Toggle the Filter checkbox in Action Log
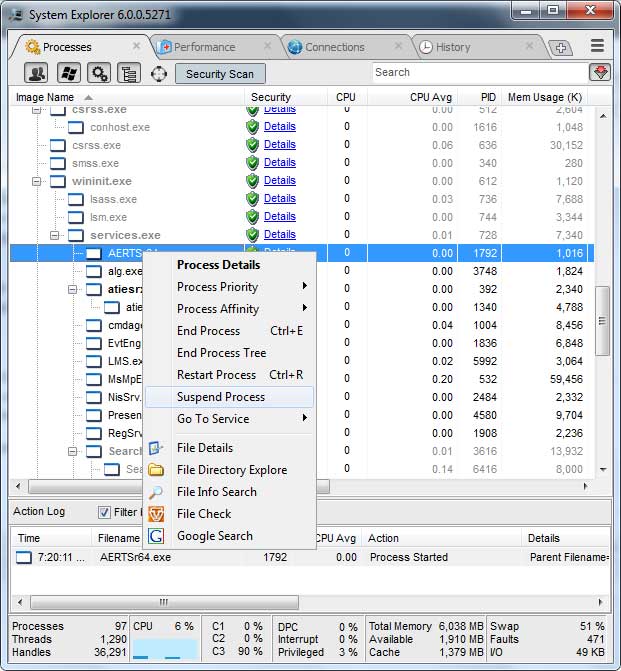Viewport: 621px width, 671px height. (x=104, y=512)
